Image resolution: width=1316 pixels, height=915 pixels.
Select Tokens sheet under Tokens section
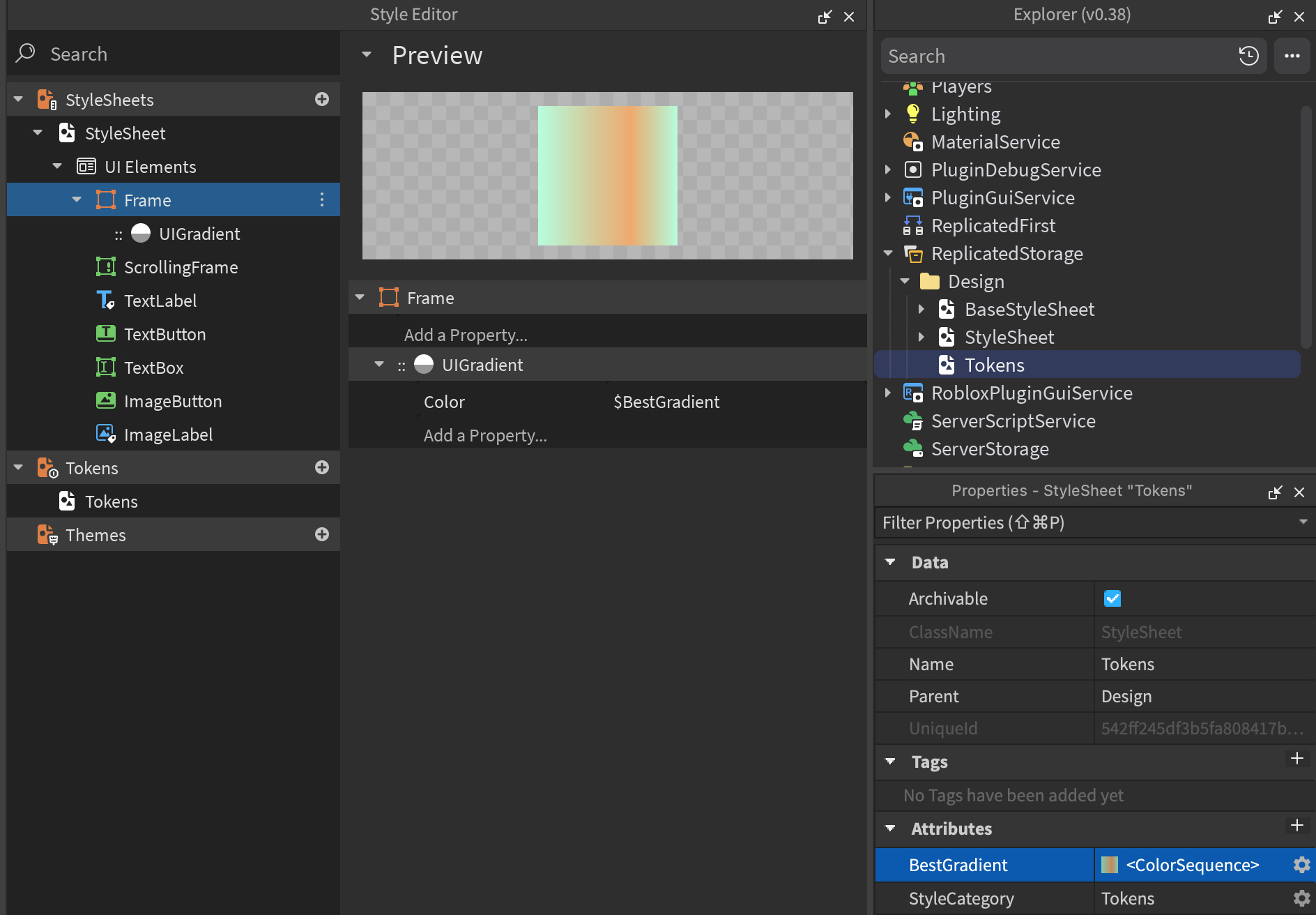pos(174,501)
